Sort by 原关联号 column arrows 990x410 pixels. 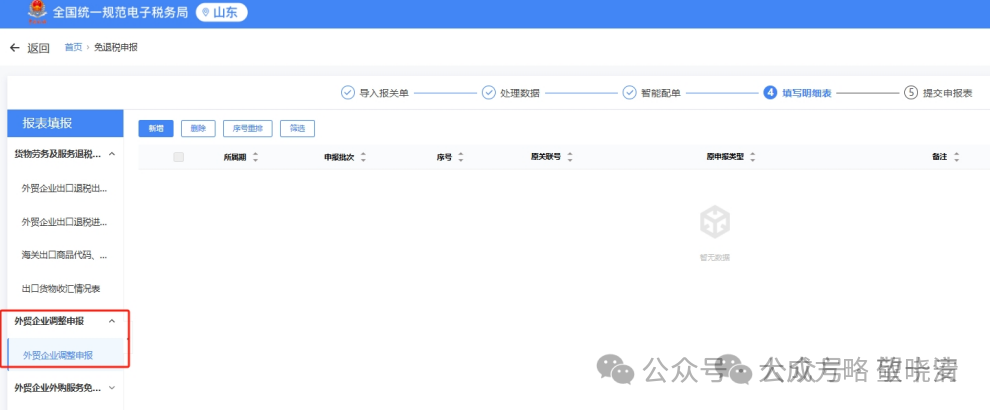[570, 157]
